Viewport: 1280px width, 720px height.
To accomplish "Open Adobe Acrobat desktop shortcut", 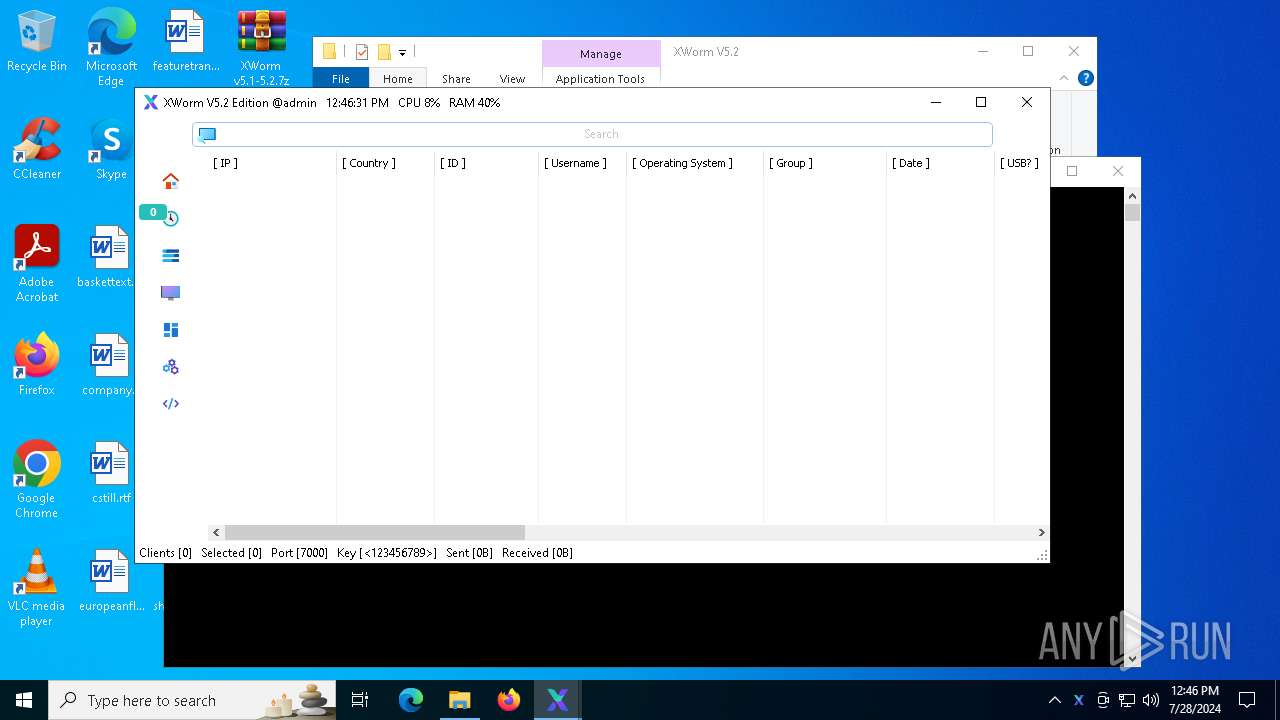I will pyautogui.click(x=37, y=264).
